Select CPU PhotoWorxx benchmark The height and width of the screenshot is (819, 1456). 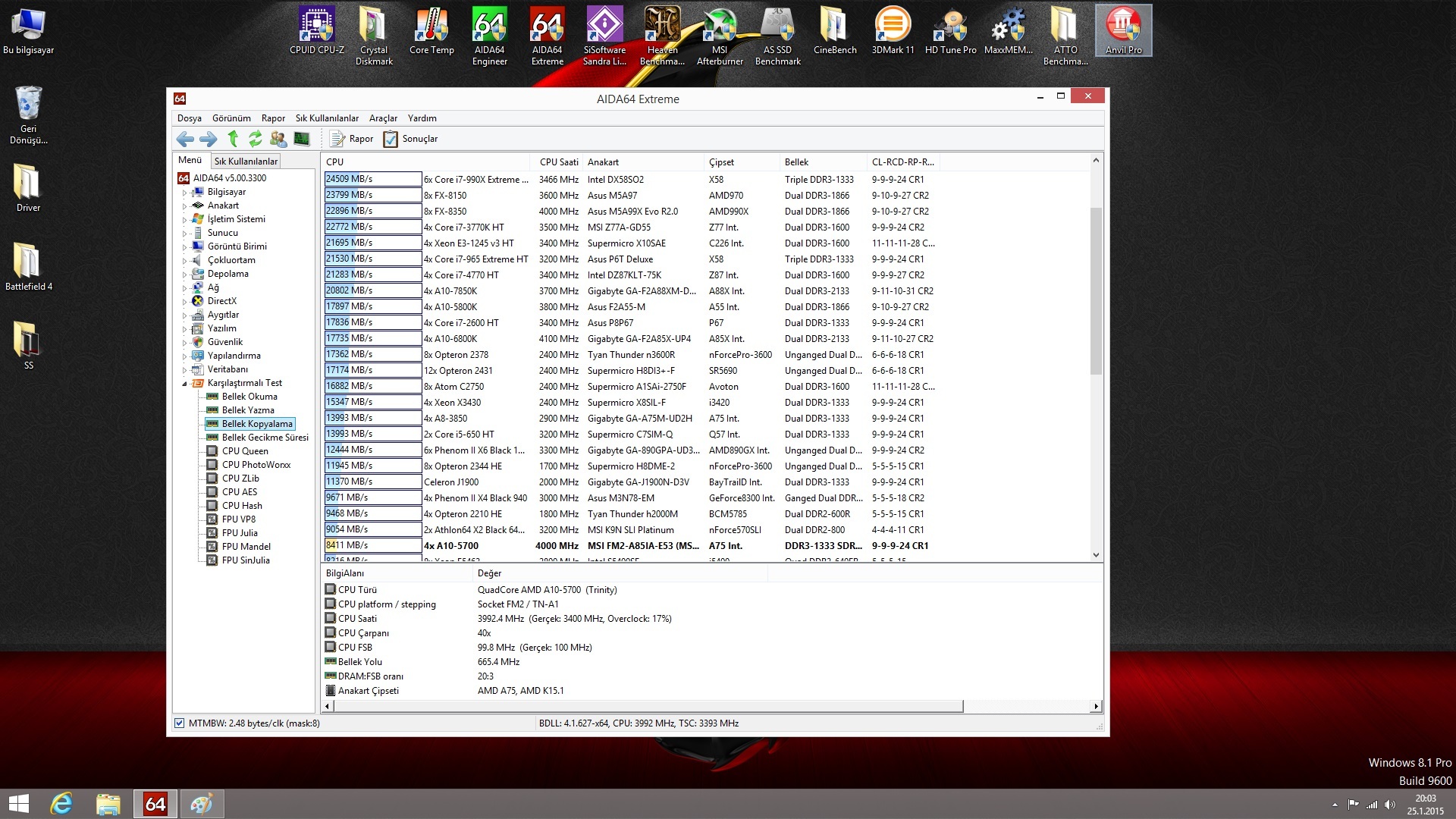[256, 465]
